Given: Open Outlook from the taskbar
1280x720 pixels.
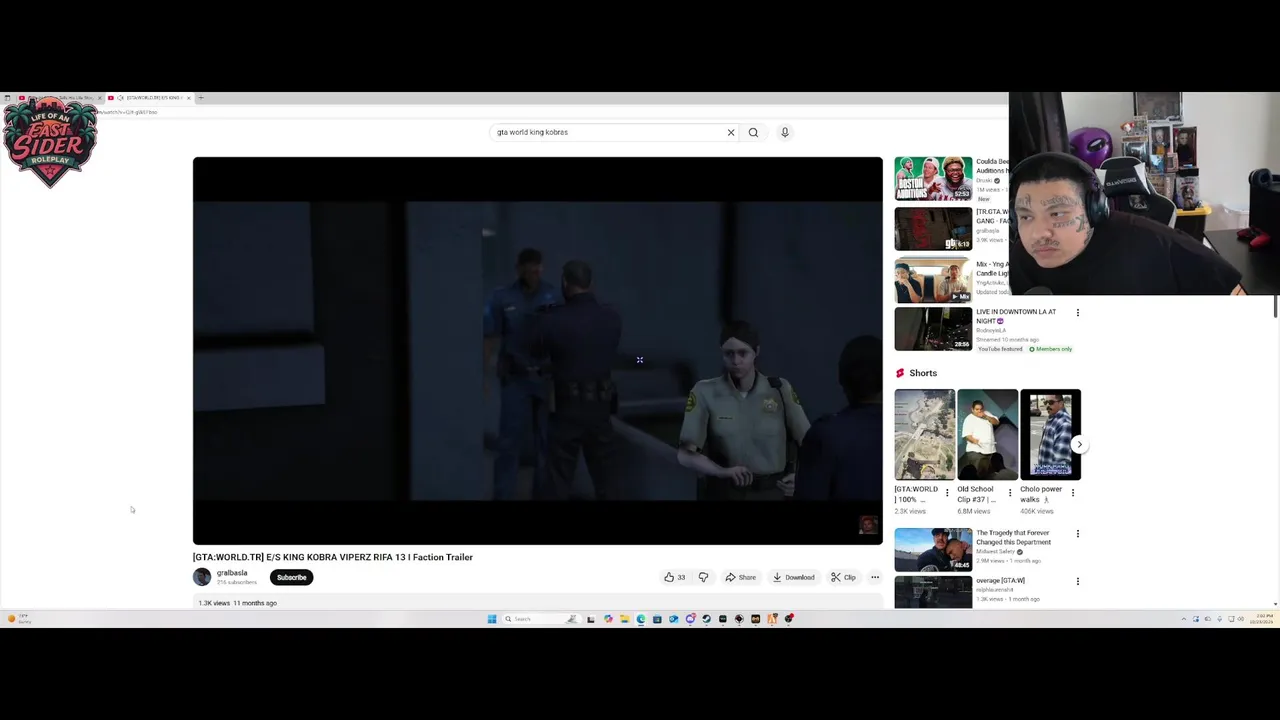Looking at the screenshot, I should [674, 619].
